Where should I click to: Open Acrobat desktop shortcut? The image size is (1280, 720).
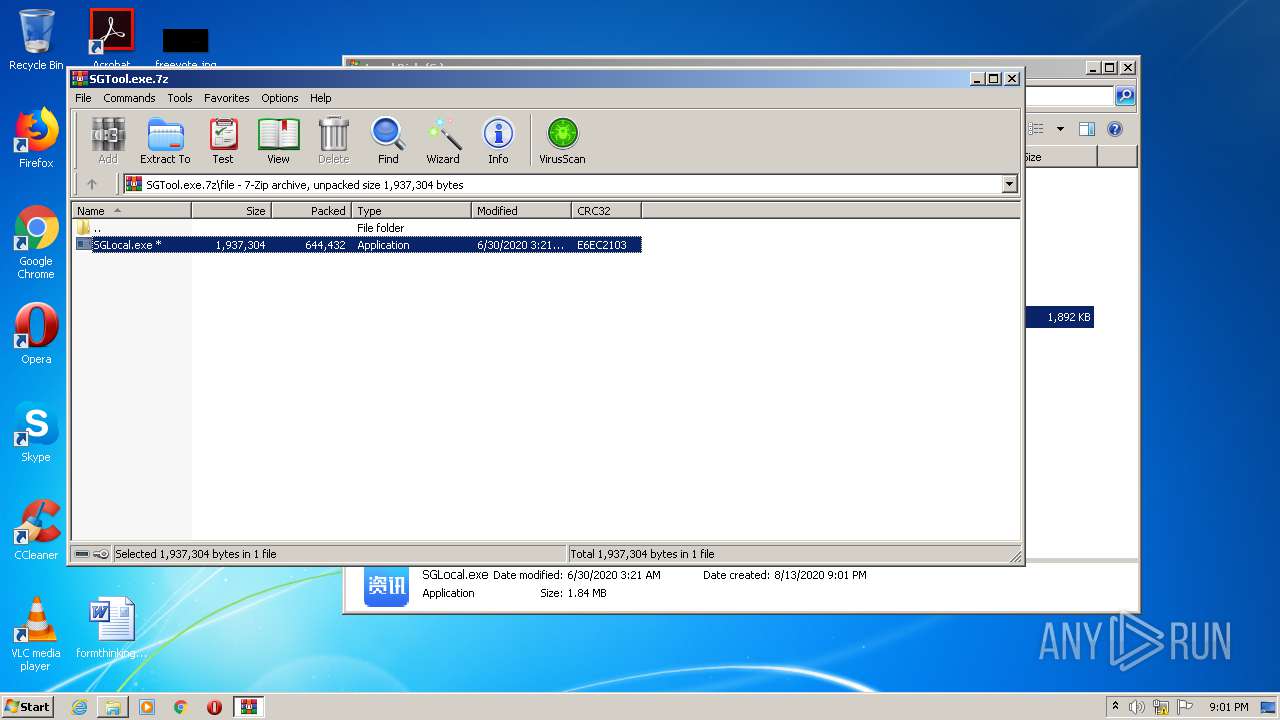tap(112, 38)
